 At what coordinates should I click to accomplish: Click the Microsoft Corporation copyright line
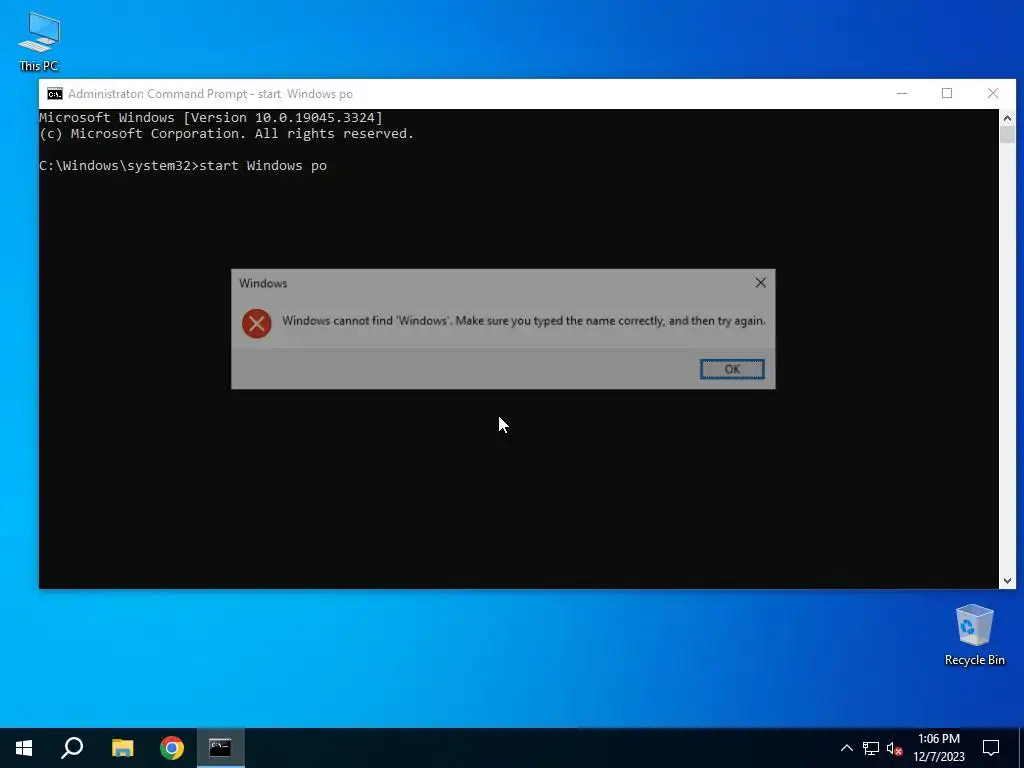tap(227, 134)
